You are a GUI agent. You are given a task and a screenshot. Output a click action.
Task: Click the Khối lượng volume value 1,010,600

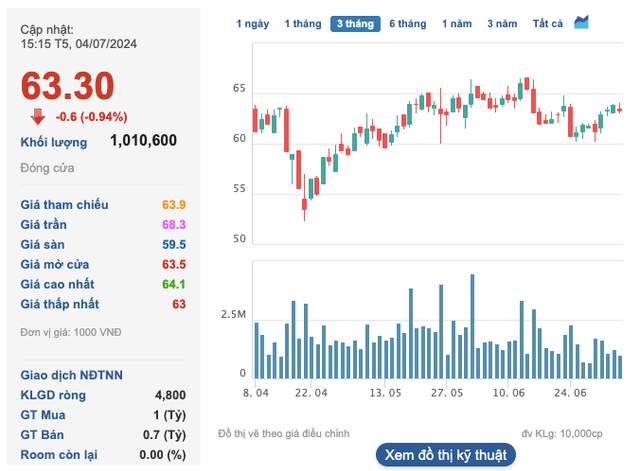[x=143, y=141]
